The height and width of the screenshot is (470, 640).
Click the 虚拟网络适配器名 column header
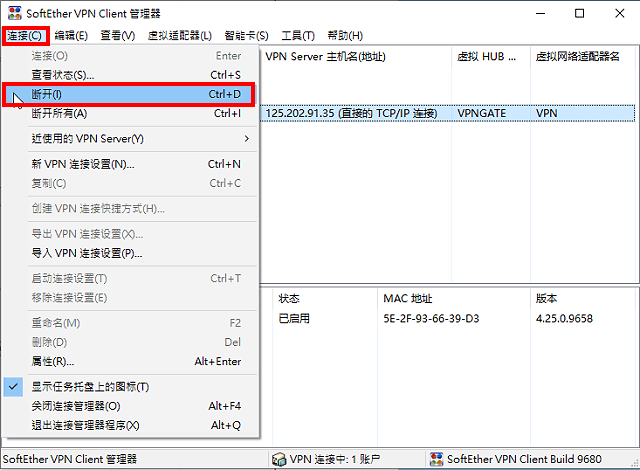click(x=583, y=56)
